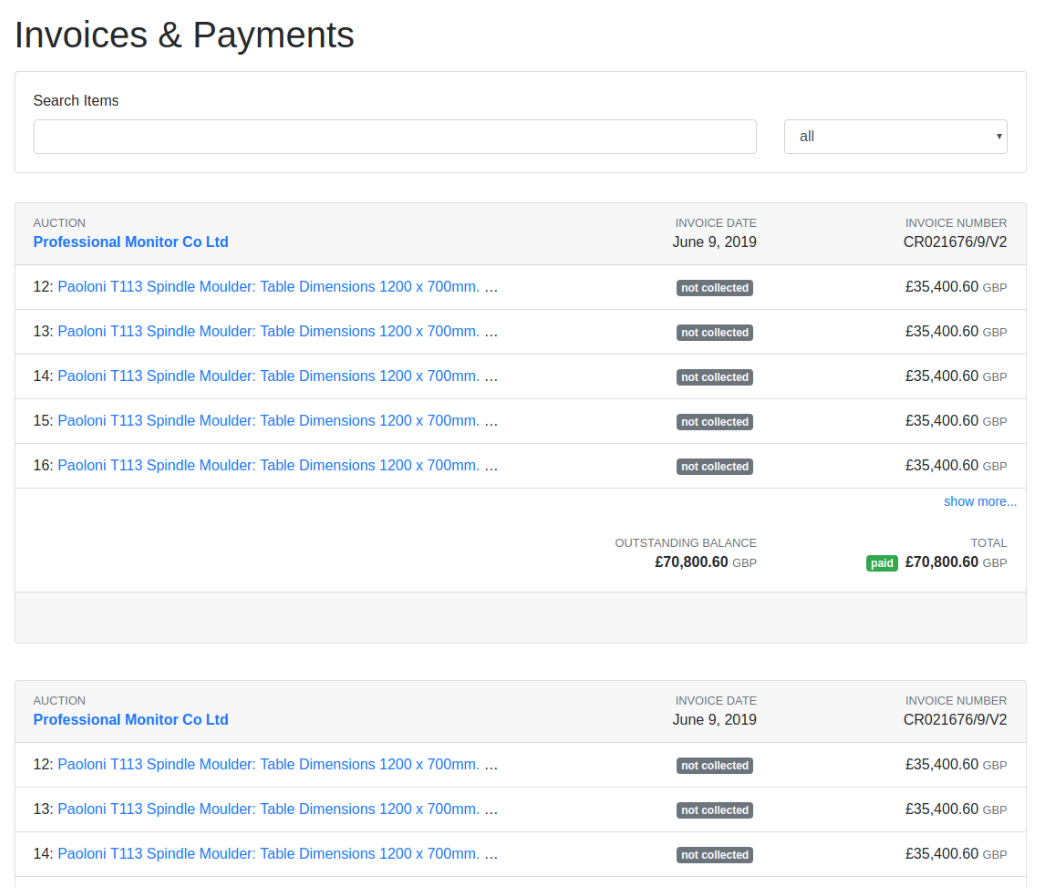Click 'not collected' badge for lot 13, first invoice
Screen dimensions: 1042x894
point(714,332)
